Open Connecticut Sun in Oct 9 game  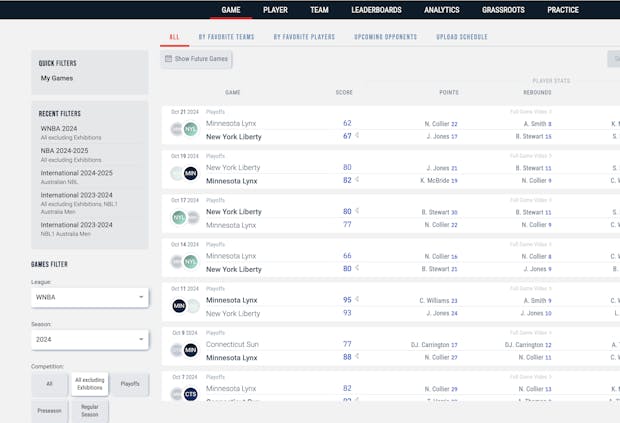pos(232,344)
